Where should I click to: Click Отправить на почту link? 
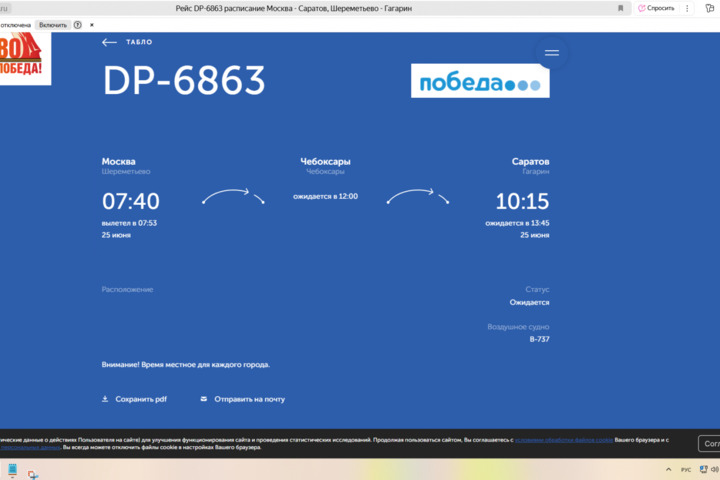[x=249, y=399]
